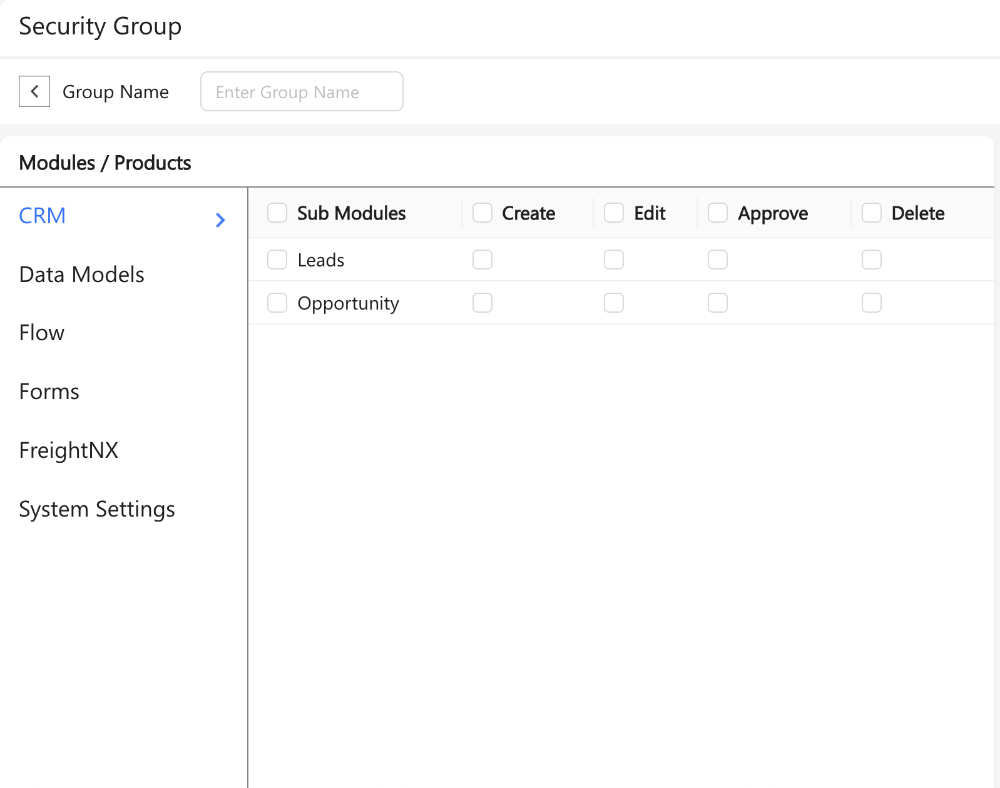Image resolution: width=1000 pixels, height=788 pixels.
Task: Select the Leads row checkbox
Action: 277,260
